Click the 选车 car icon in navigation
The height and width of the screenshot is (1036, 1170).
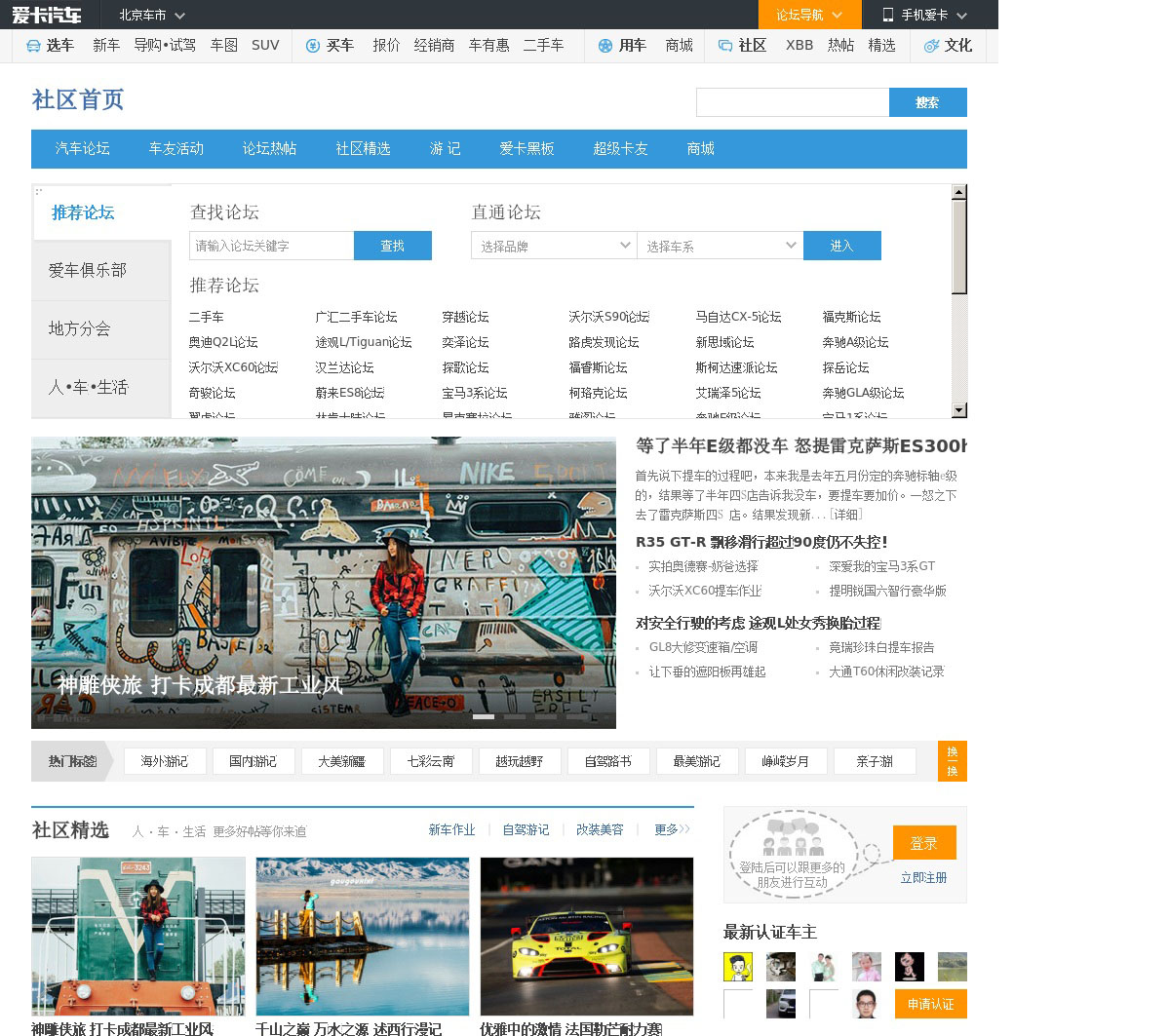click(33, 46)
